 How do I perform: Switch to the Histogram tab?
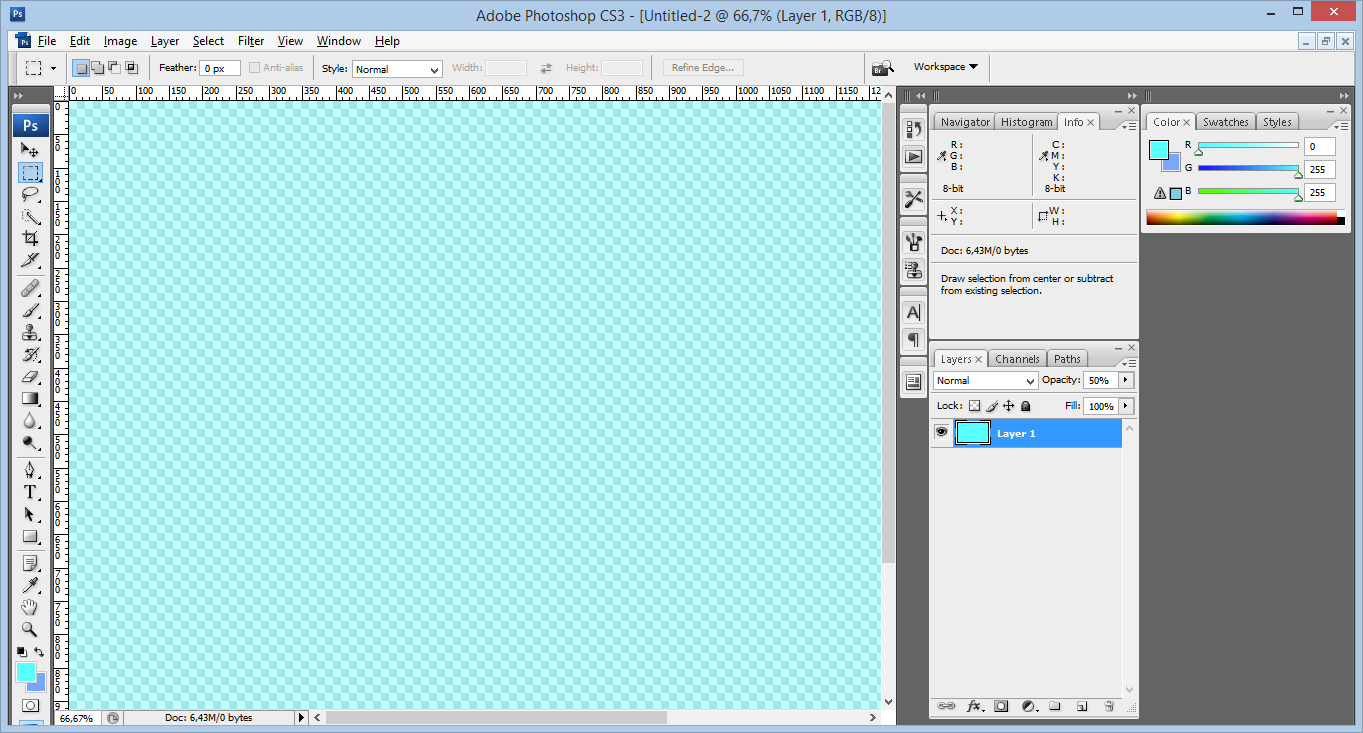(1026, 122)
